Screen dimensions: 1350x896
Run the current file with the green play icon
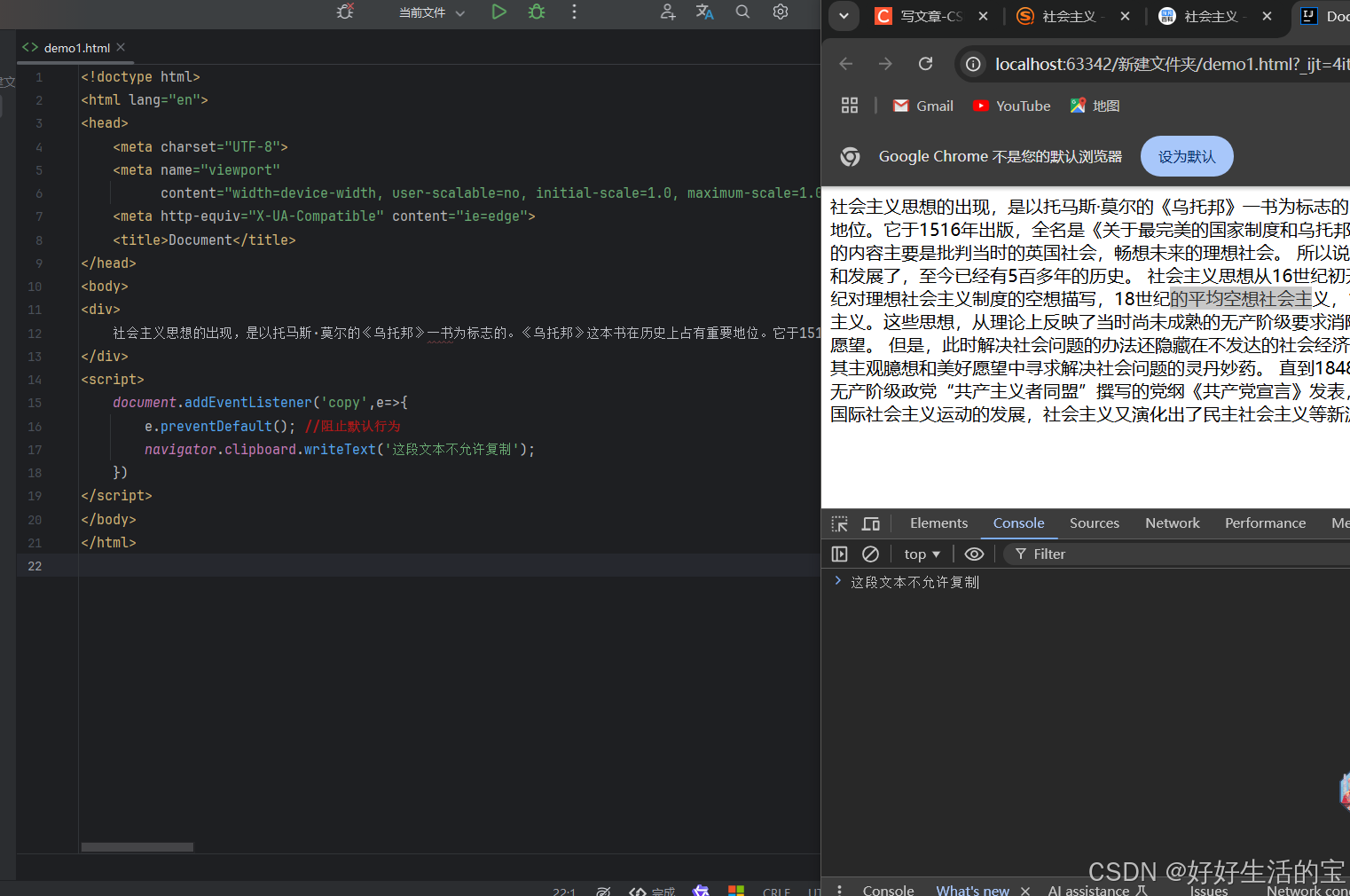point(498,12)
